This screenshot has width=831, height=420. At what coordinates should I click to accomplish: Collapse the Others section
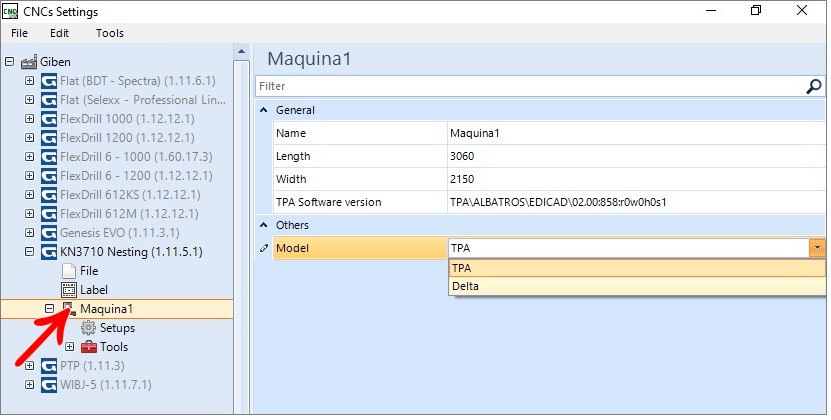click(x=263, y=225)
